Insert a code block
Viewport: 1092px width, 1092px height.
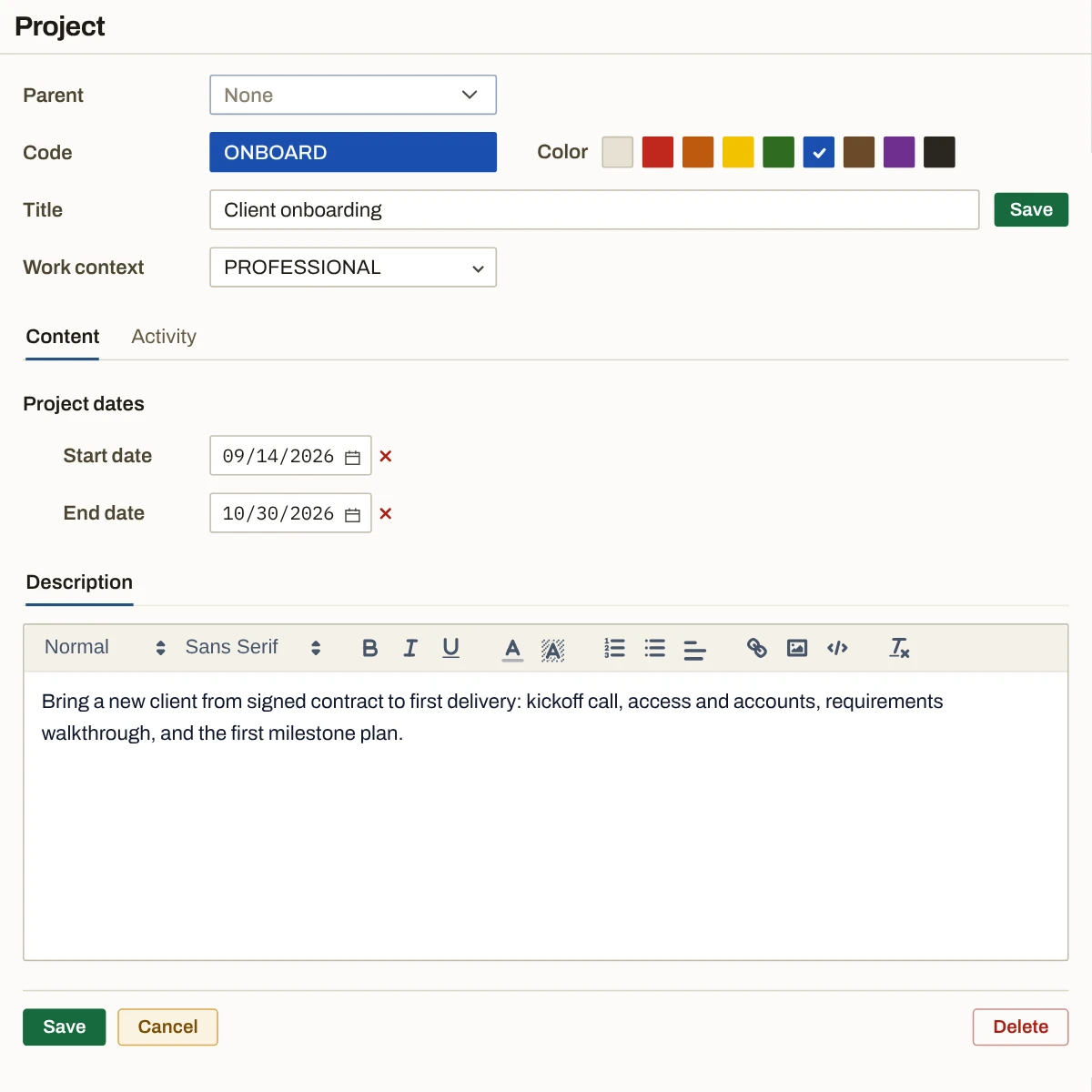[837, 648]
